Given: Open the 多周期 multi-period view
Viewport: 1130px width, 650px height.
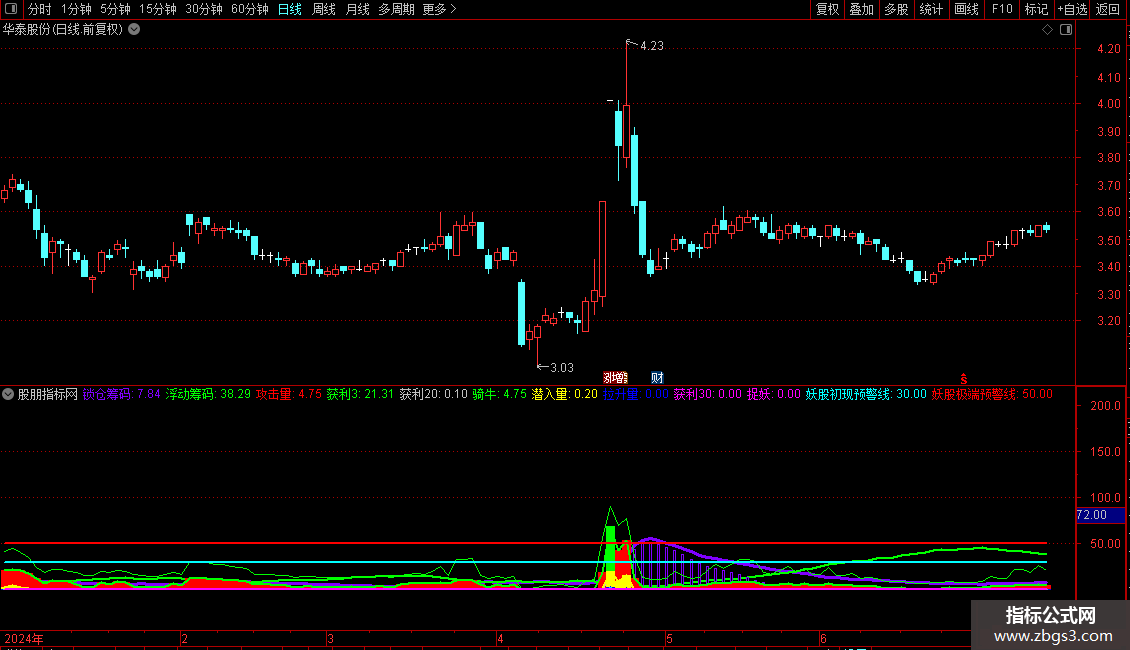Looking at the screenshot, I should pos(396,9).
